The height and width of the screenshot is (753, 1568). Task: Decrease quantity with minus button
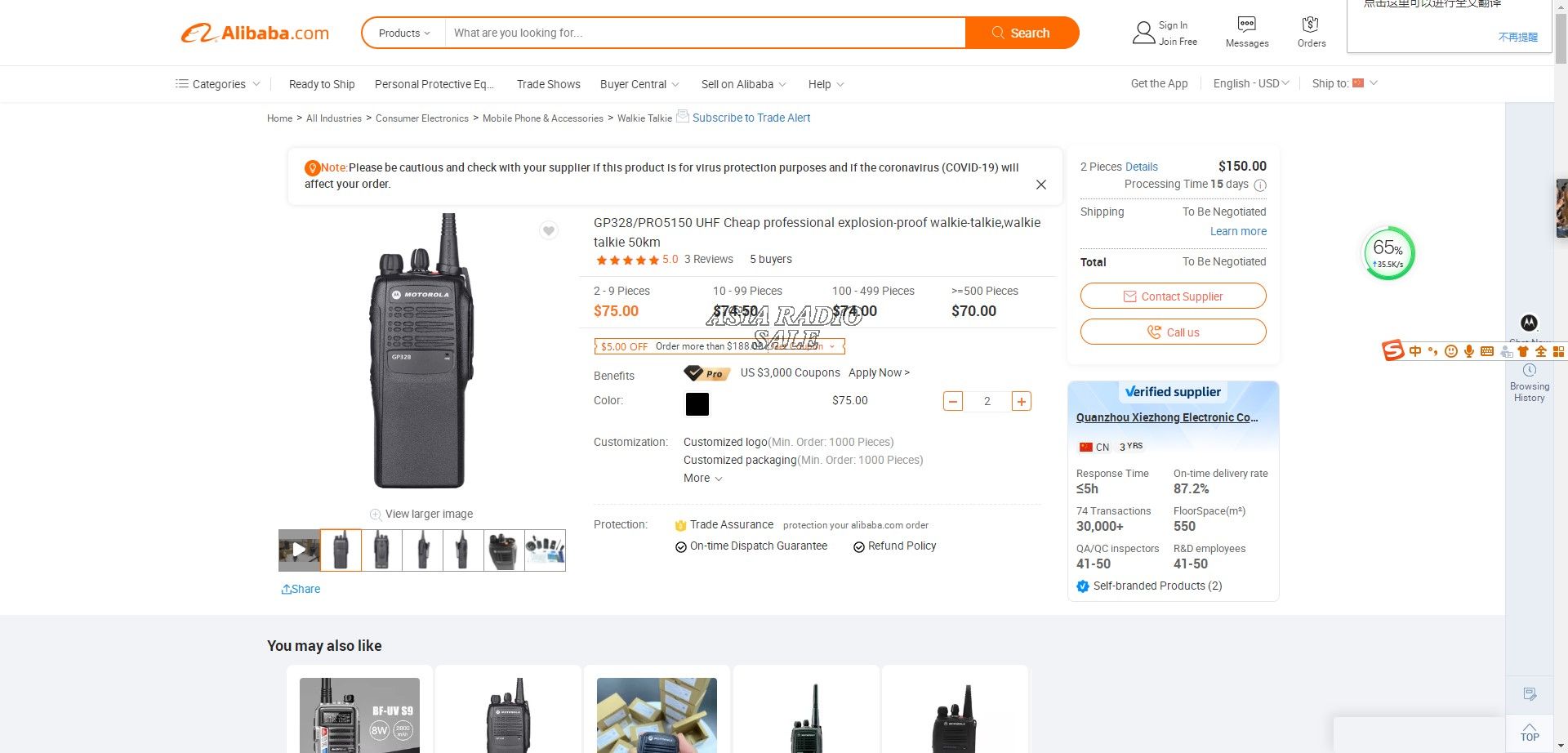coord(953,401)
